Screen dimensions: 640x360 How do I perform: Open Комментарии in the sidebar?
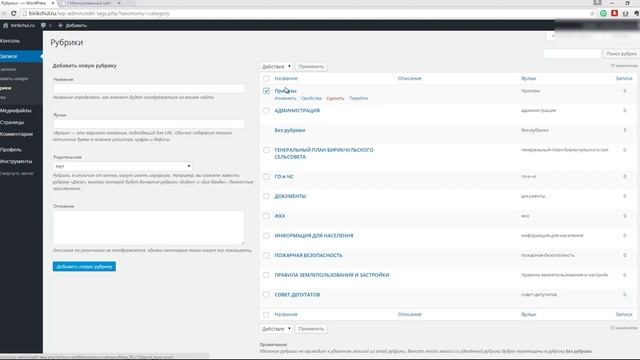[17, 134]
